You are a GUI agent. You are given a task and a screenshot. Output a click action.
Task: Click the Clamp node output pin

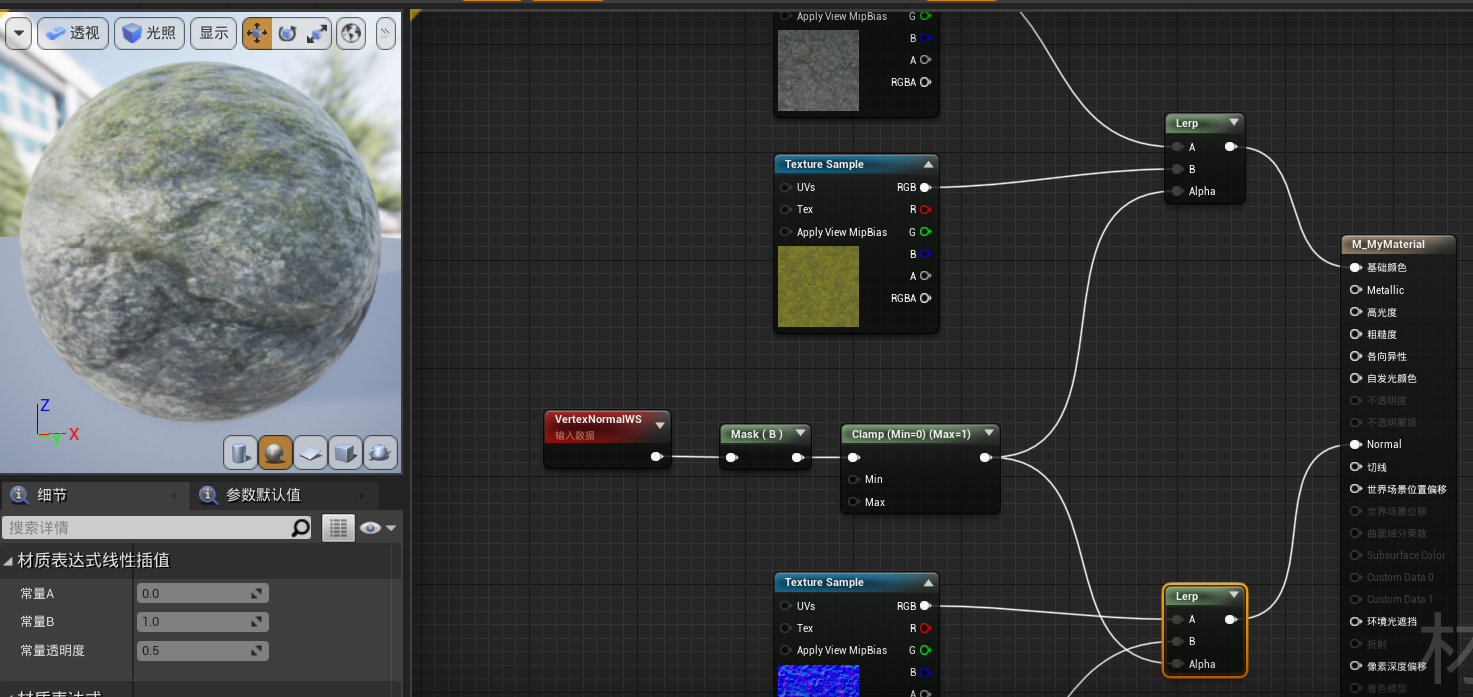coord(985,458)
